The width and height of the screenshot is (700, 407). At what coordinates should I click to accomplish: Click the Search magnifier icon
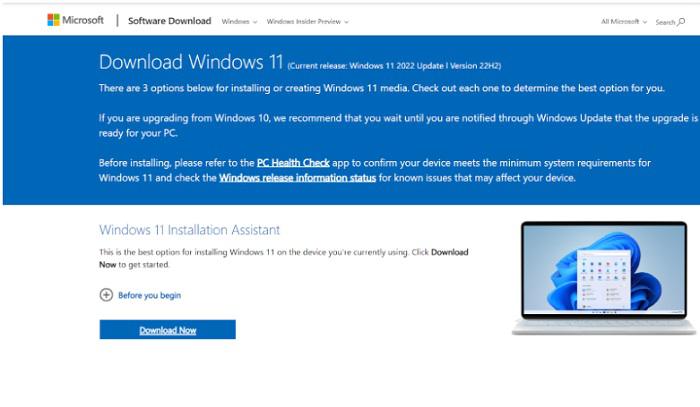(x=681, y=21)
